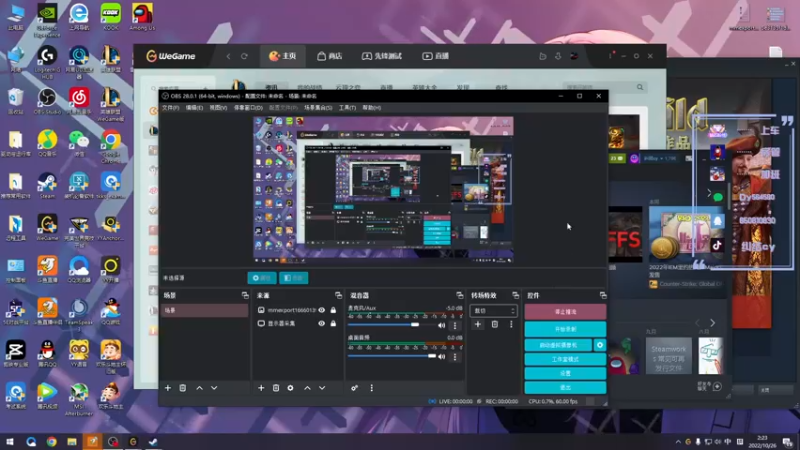The height and width of the screenshot is (450, 800).
Task: Open source properties gear in Sources dock
Action: point(290,388)
